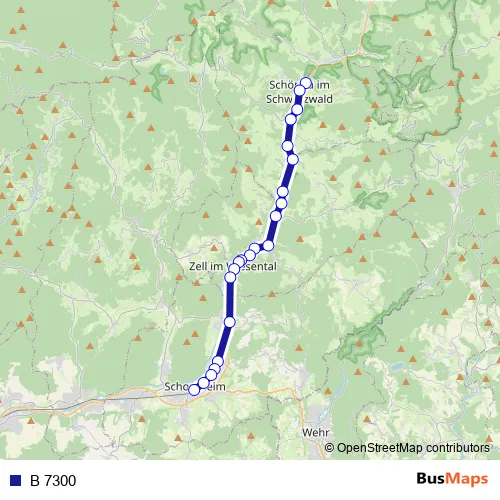Click the BusMaps logo

(452, 479)
